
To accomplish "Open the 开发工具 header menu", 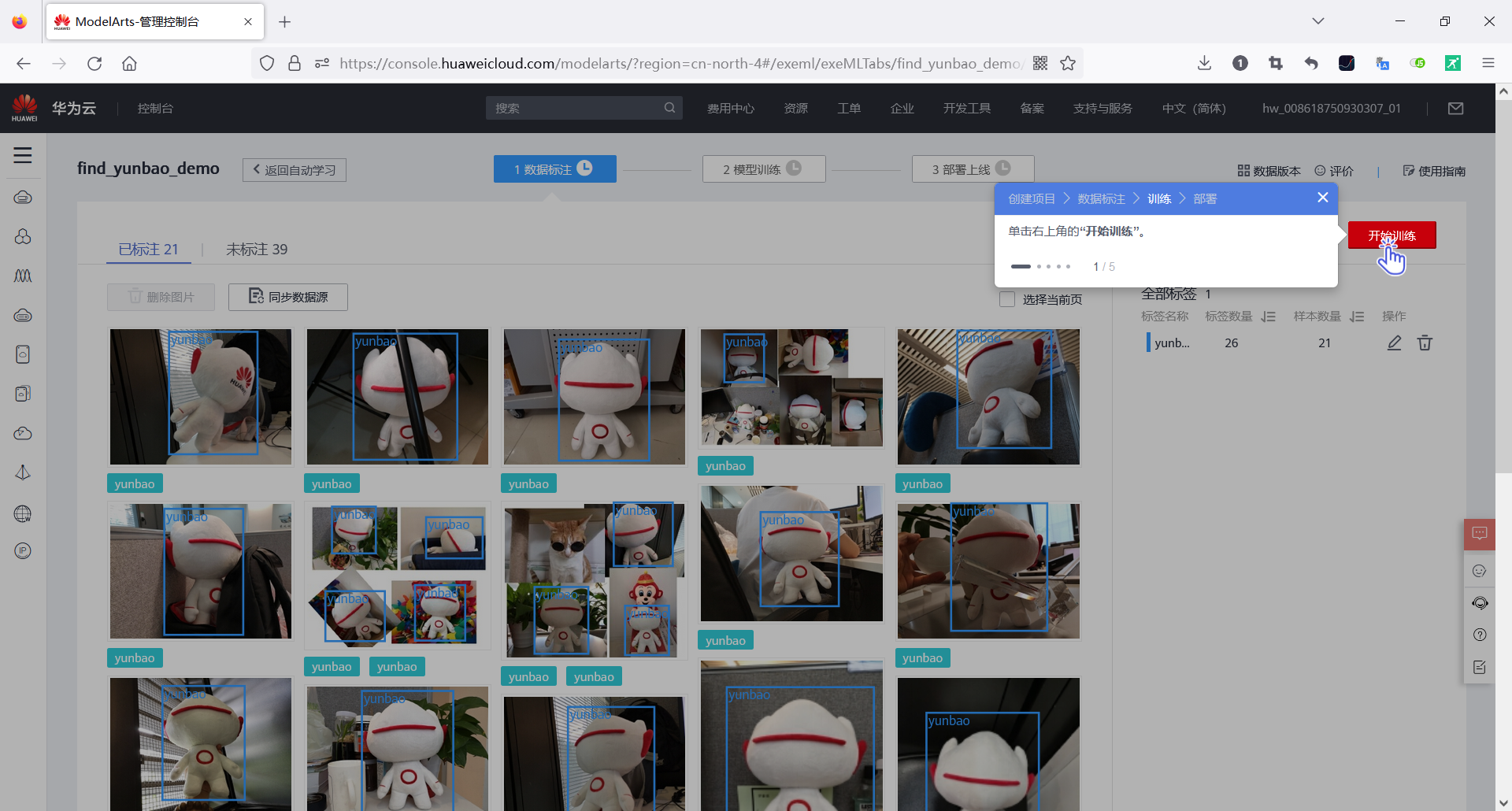I will coord(967,109).
